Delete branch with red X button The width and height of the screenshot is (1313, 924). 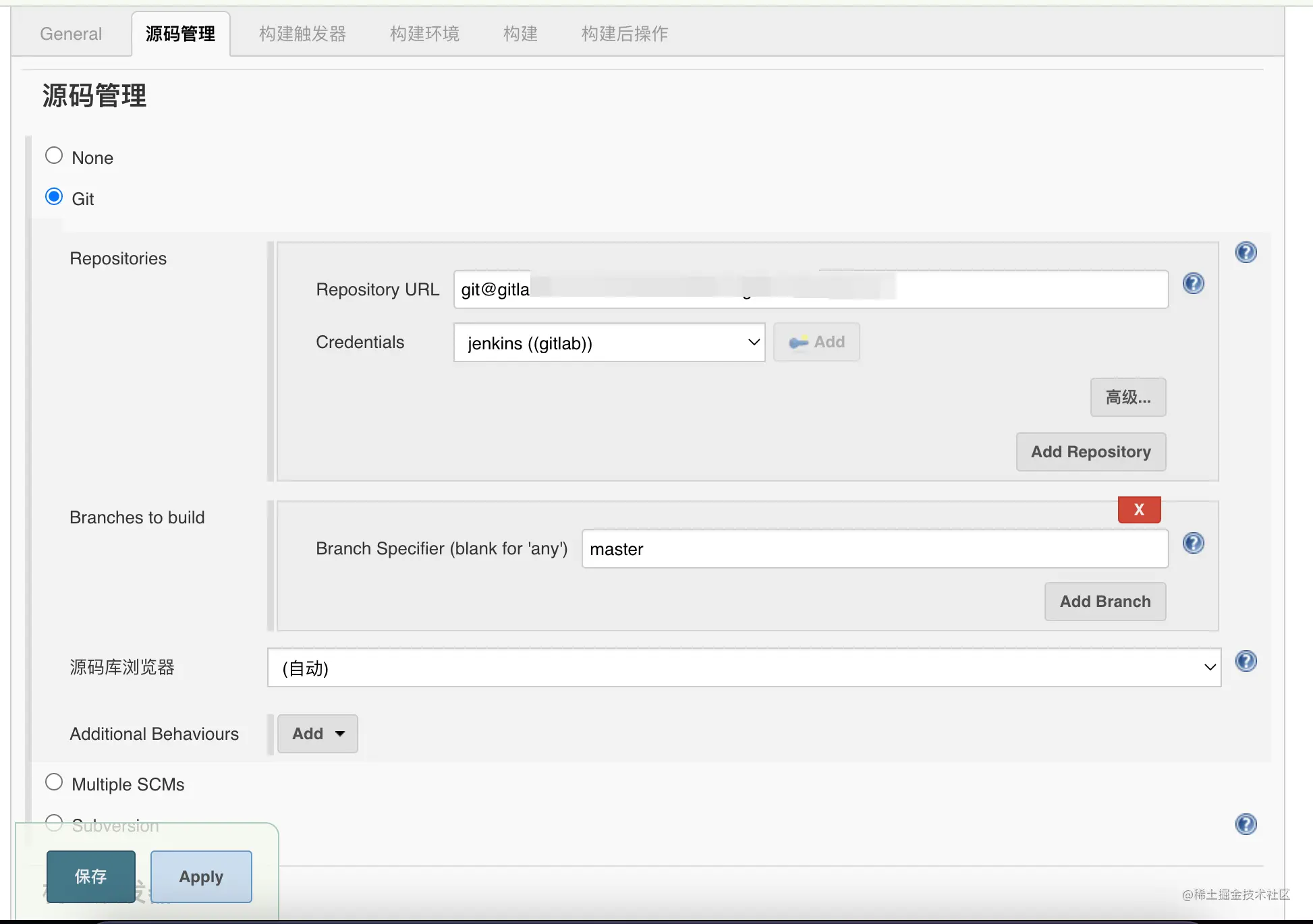pos(1139,510)
